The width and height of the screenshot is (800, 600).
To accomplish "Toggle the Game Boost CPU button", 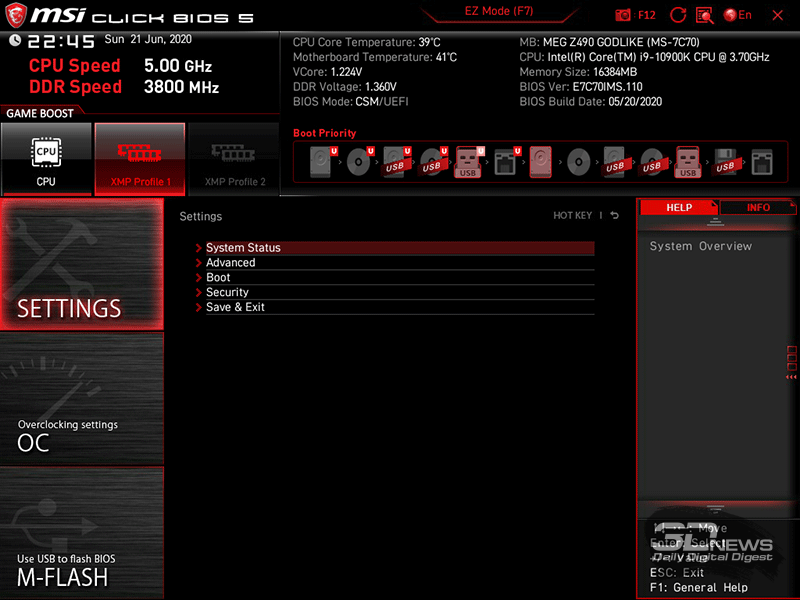I will [x=46, y=159].
